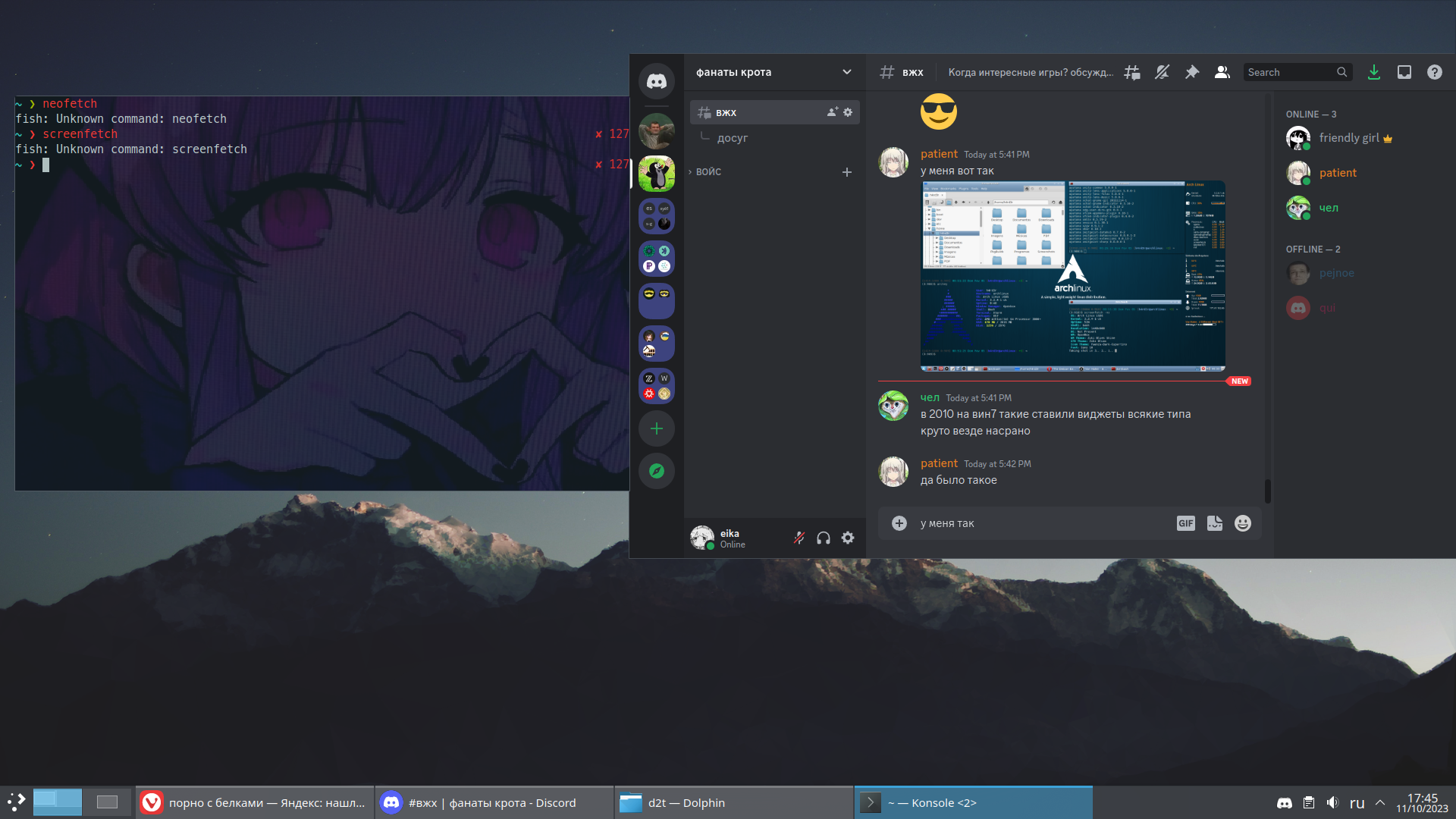The width and height of the screenshot is (1456, 819).
Task: Open Discord direct messages home icon
Action: pyautogui.click(x=657, y=81)
